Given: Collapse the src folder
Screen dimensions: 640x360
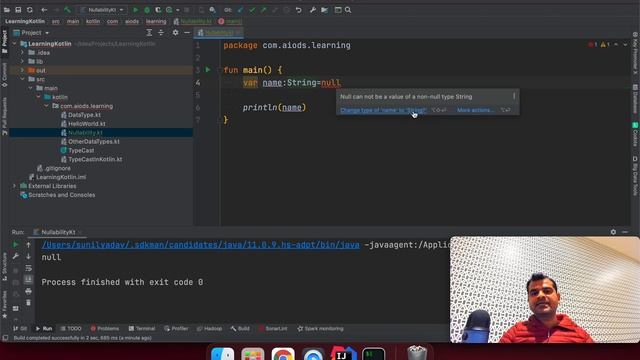Looking at the screenshot, I should pos(23,79).
